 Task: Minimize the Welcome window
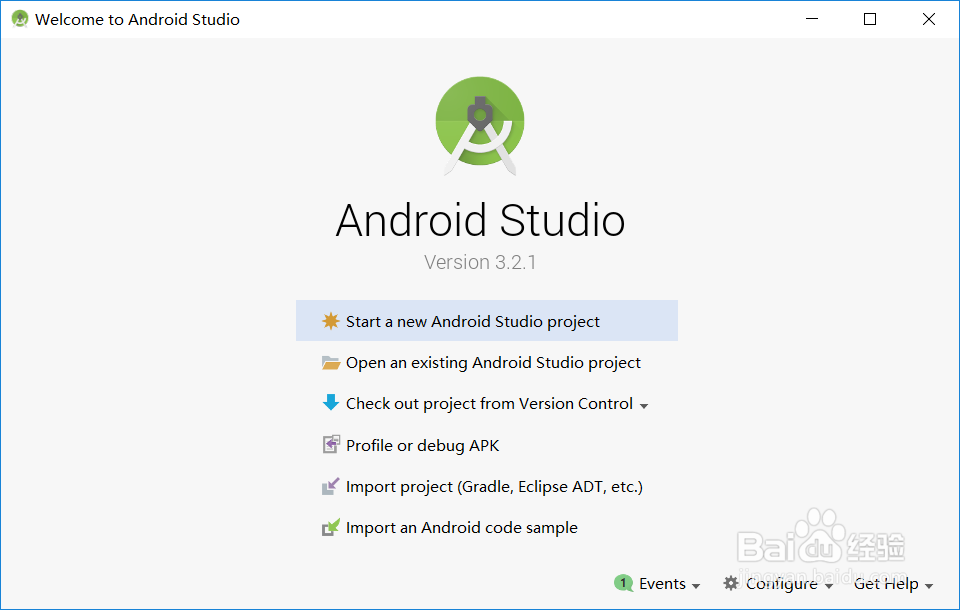[812, 19]
